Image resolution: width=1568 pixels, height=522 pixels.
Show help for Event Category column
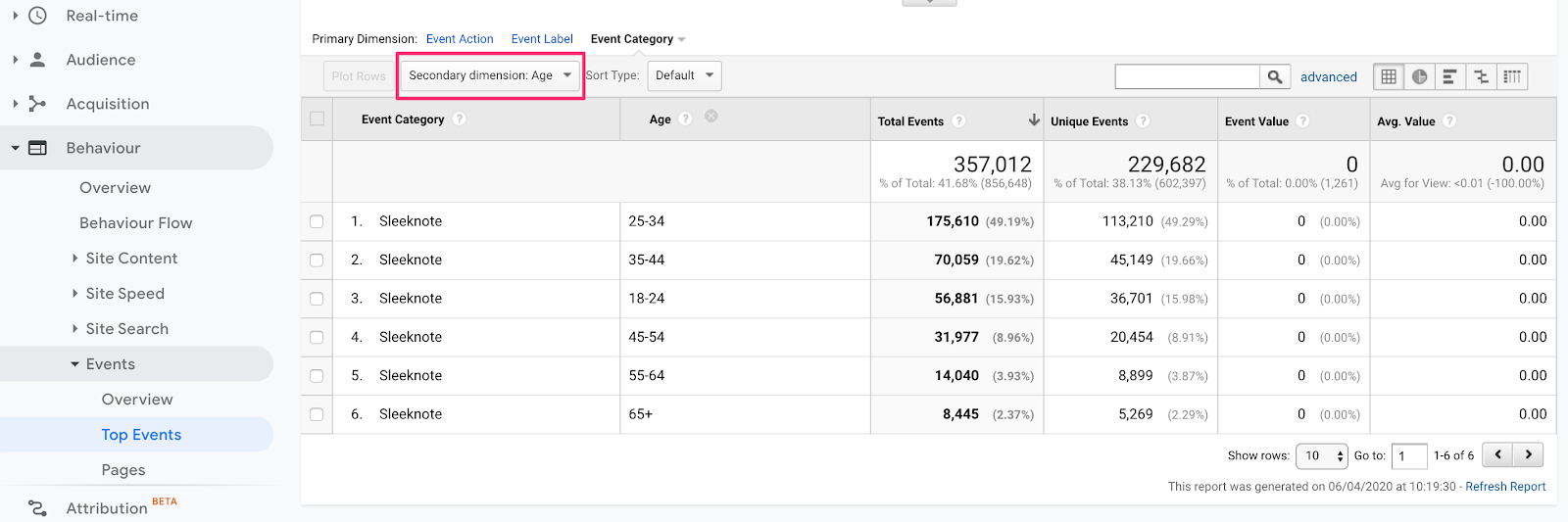[x=460, y=119]
